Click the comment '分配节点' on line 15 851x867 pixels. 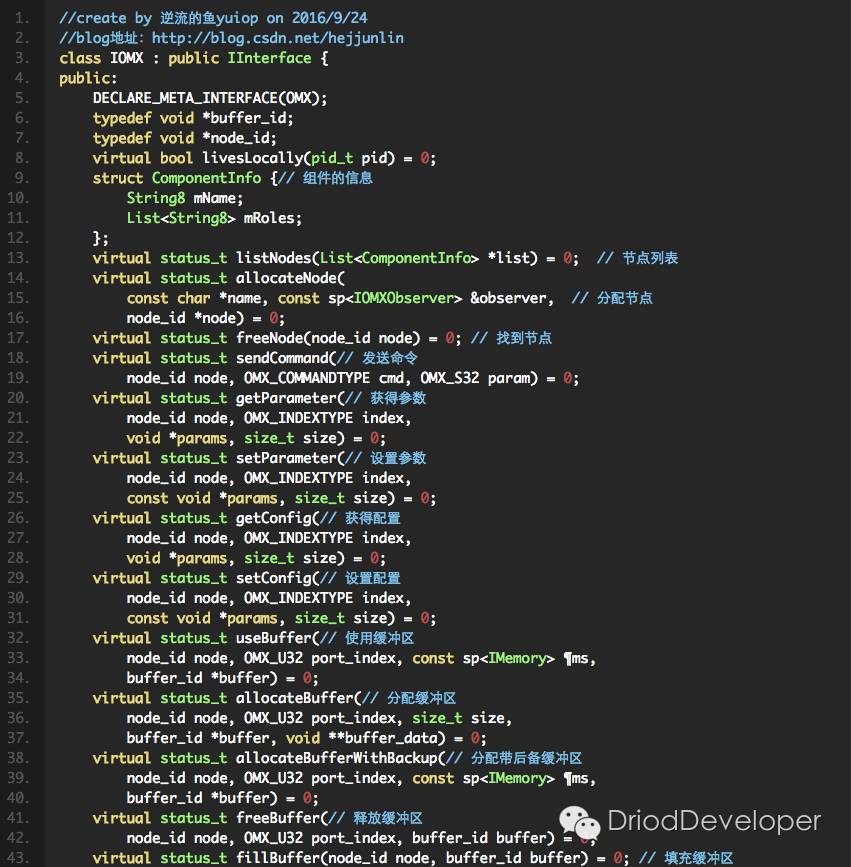click(625, 298)
